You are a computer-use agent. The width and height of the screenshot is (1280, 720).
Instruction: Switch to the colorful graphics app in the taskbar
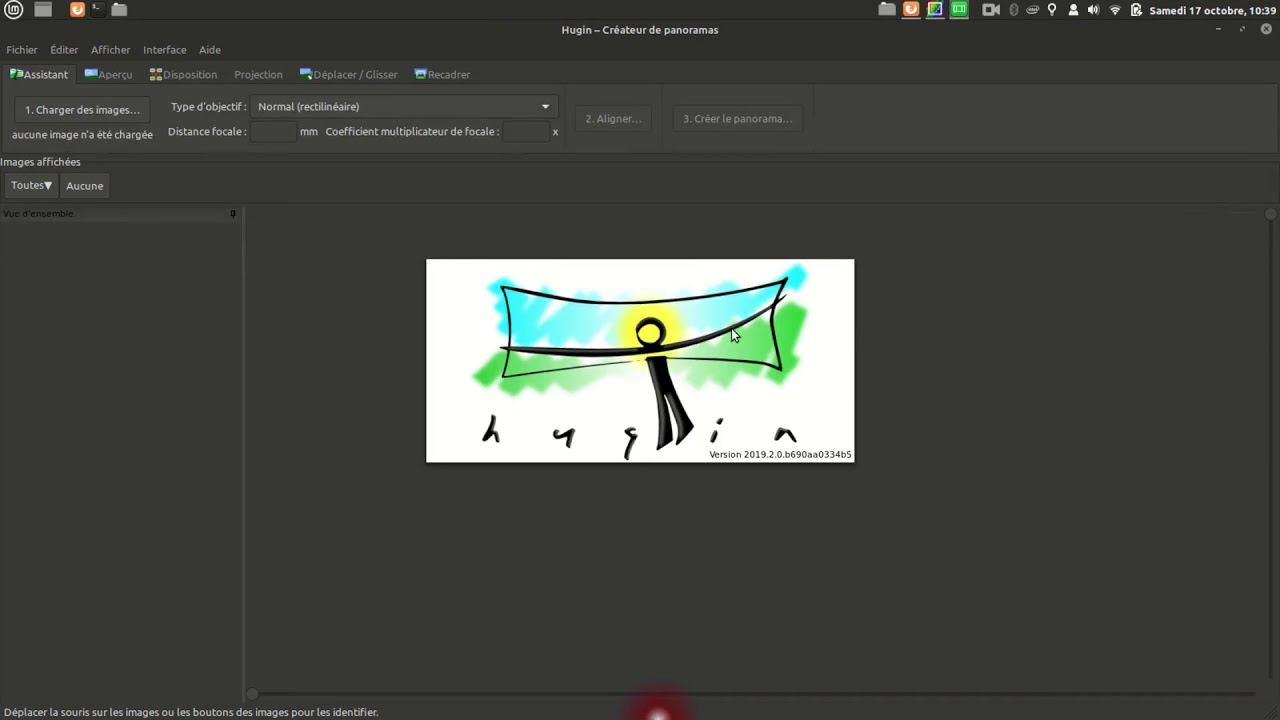pos(935,10)
